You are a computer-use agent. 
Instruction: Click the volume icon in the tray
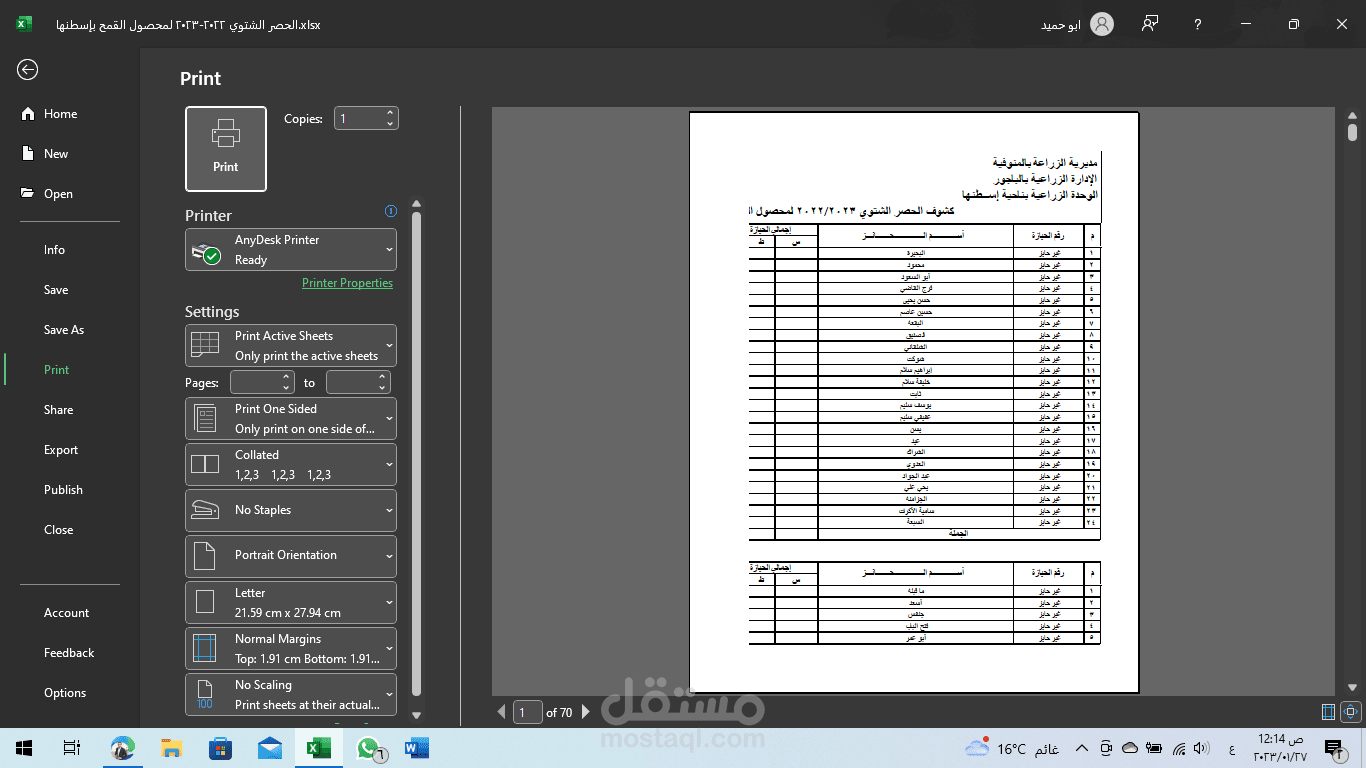coord(1201,748)
